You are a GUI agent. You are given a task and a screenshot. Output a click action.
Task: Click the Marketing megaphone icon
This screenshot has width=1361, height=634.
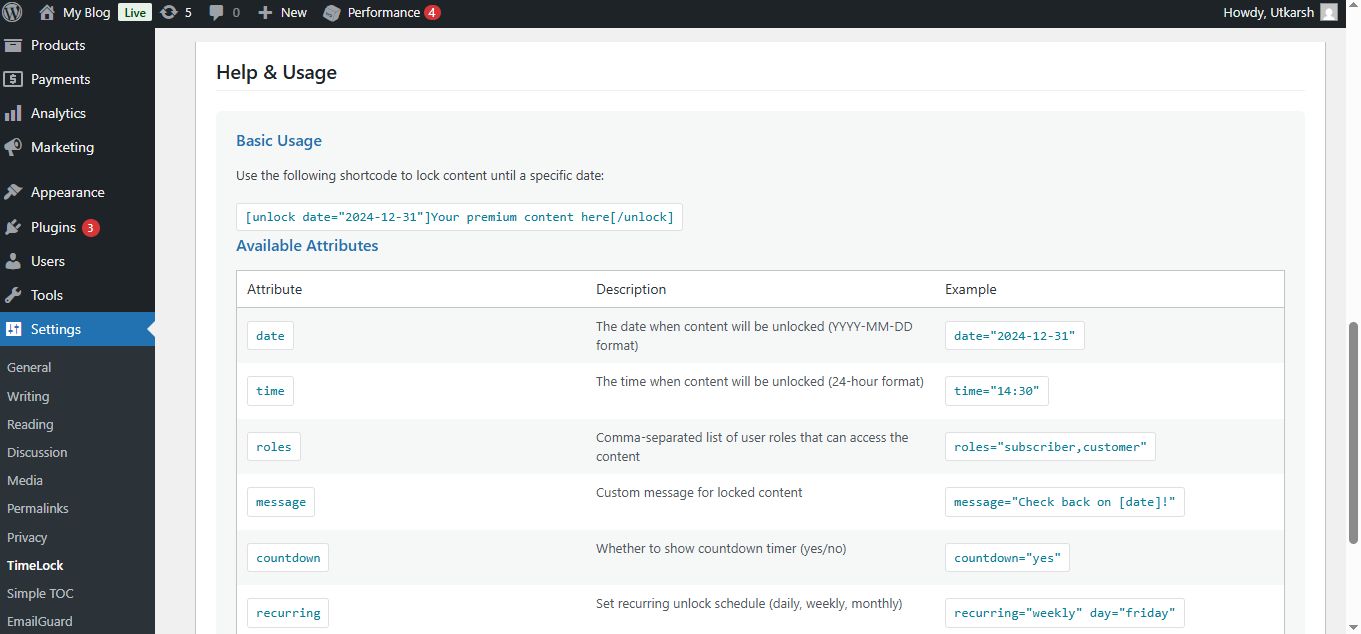point(13,147)
